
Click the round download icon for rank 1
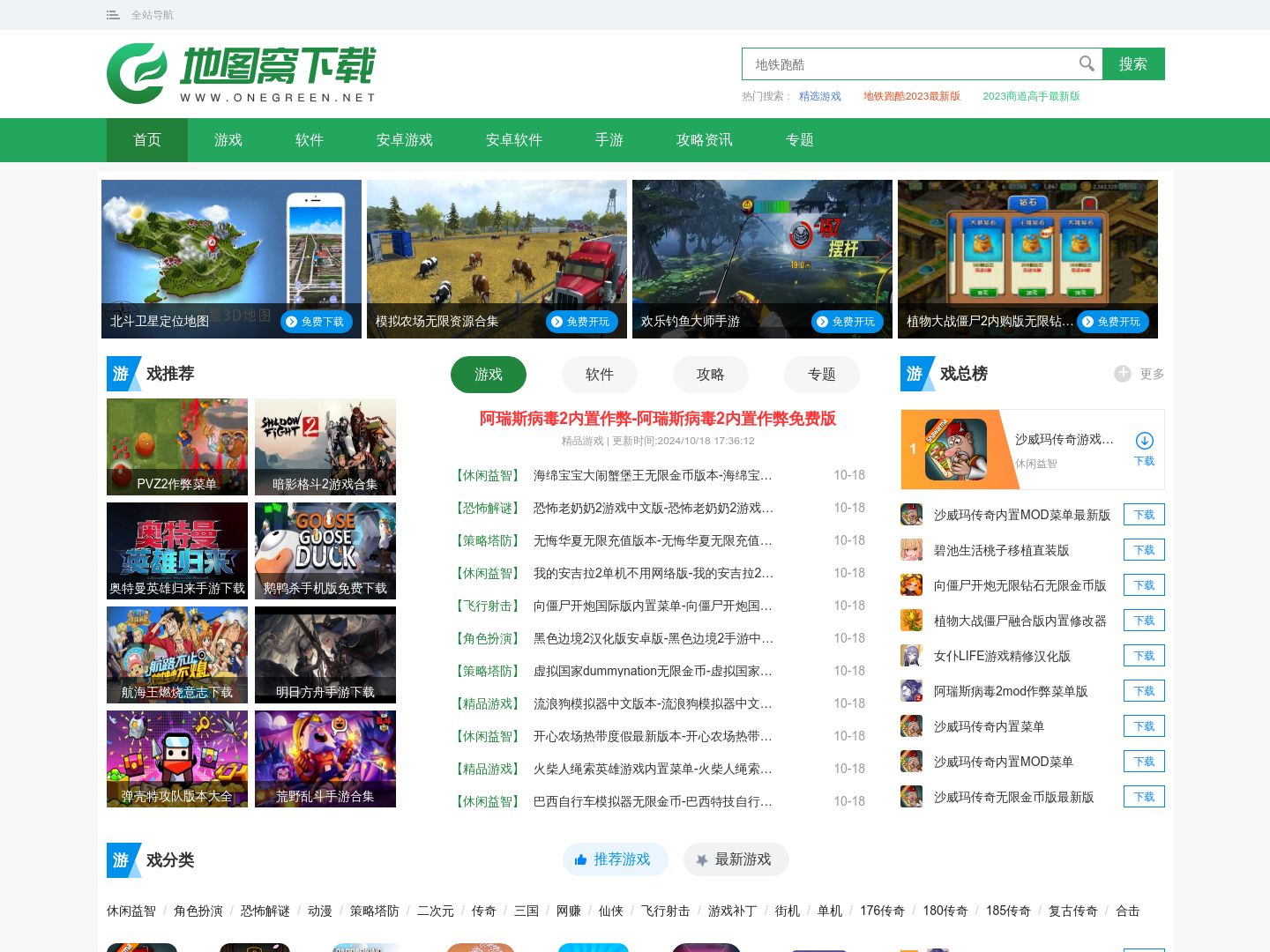(1144, 441)
